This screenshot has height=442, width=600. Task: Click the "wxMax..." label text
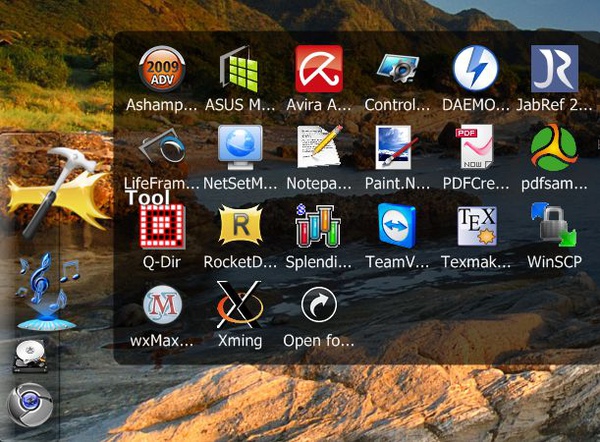tap(161, 341)
